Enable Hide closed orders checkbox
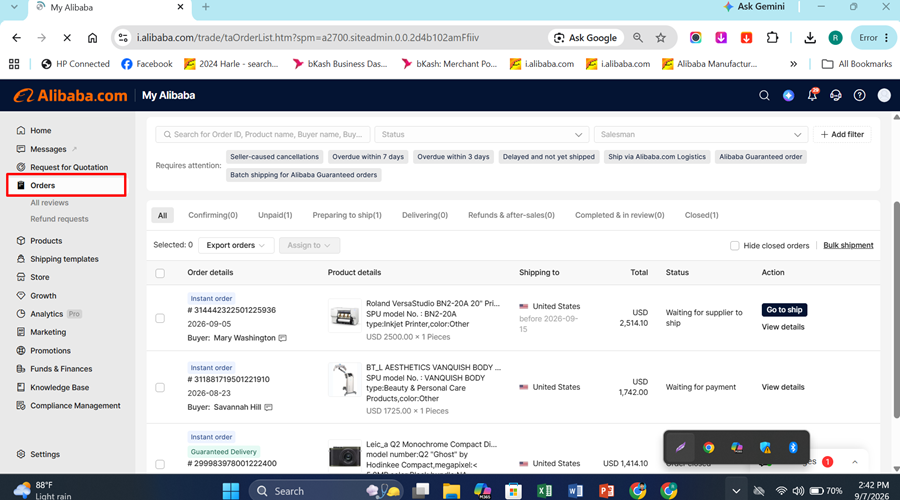Screen dimensions: 900x500 coord(734,246)
